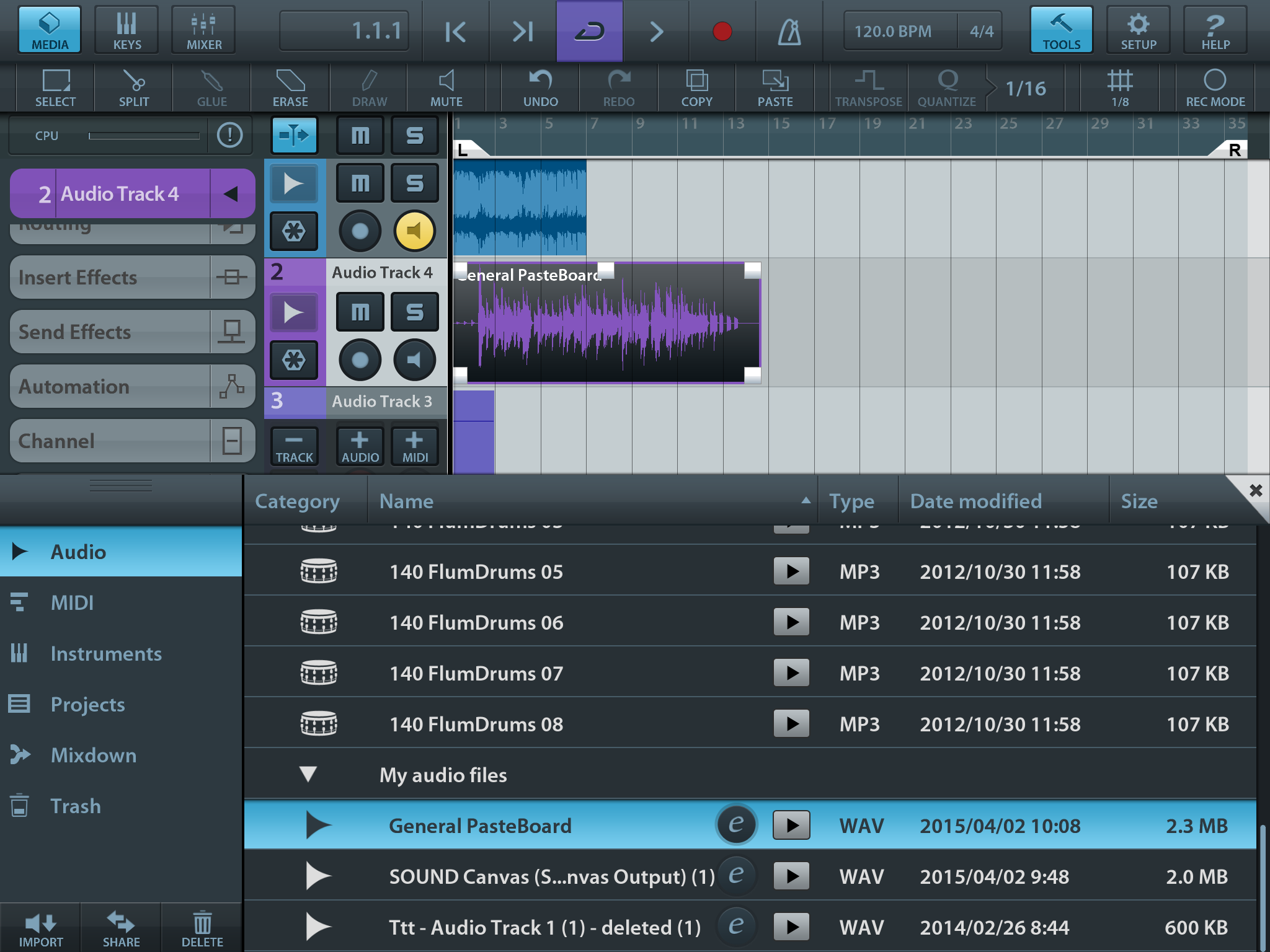This screenshot has height=952, width=1270.
Task: Expand the Insert Effects section
Action: 133,277
